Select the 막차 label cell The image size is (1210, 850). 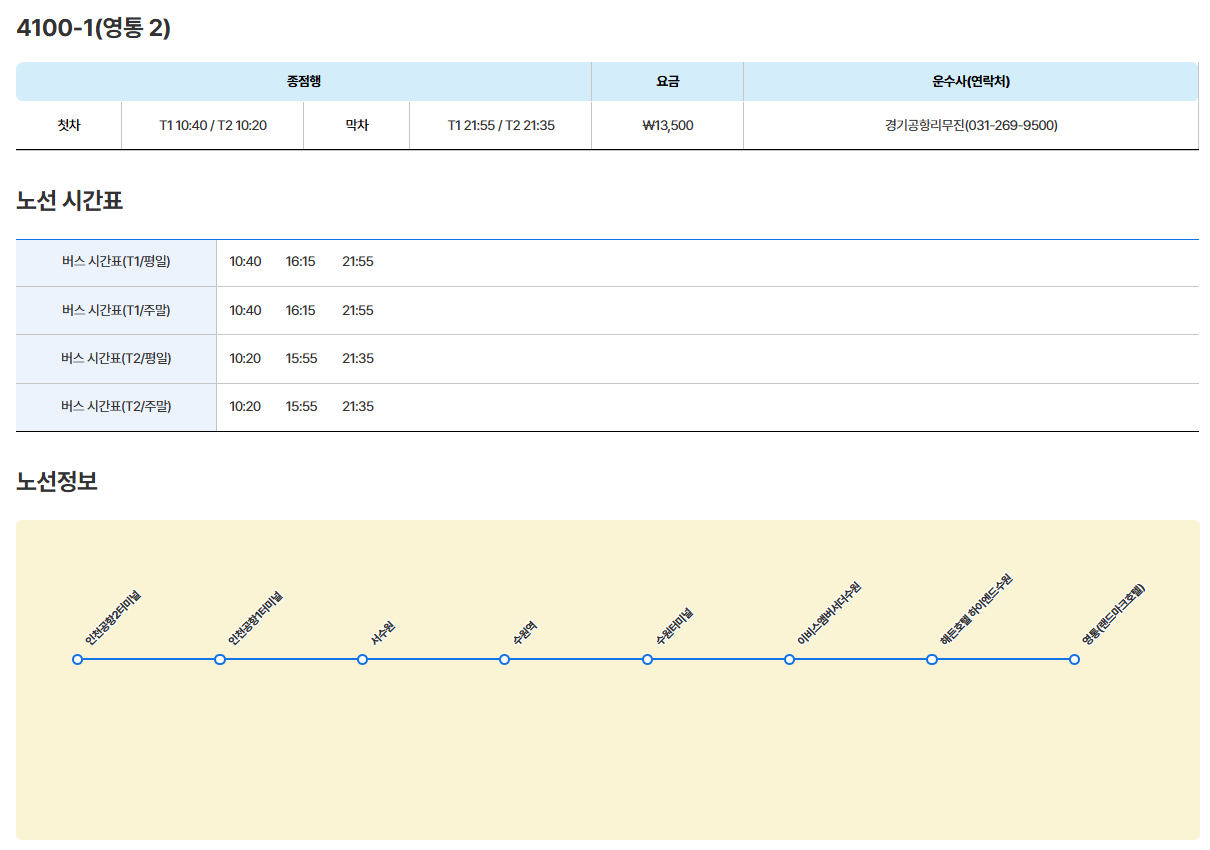tap(357, 125)
